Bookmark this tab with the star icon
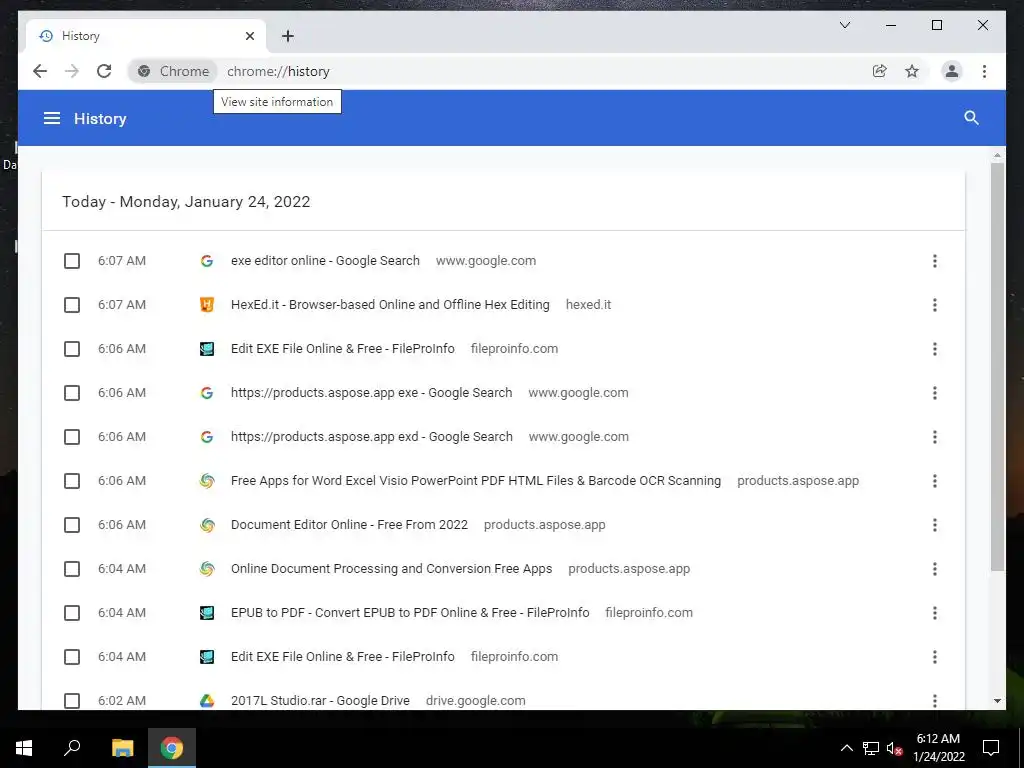 coord(912,71)
